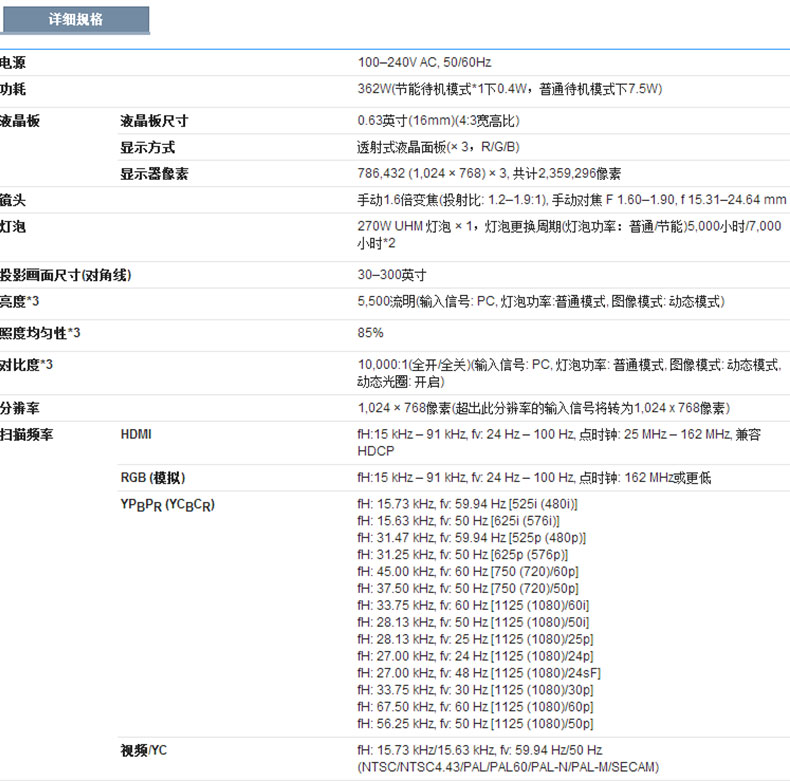
Task: Click the line ending [1125 (1080)/60p]
Action: (476, 707)
